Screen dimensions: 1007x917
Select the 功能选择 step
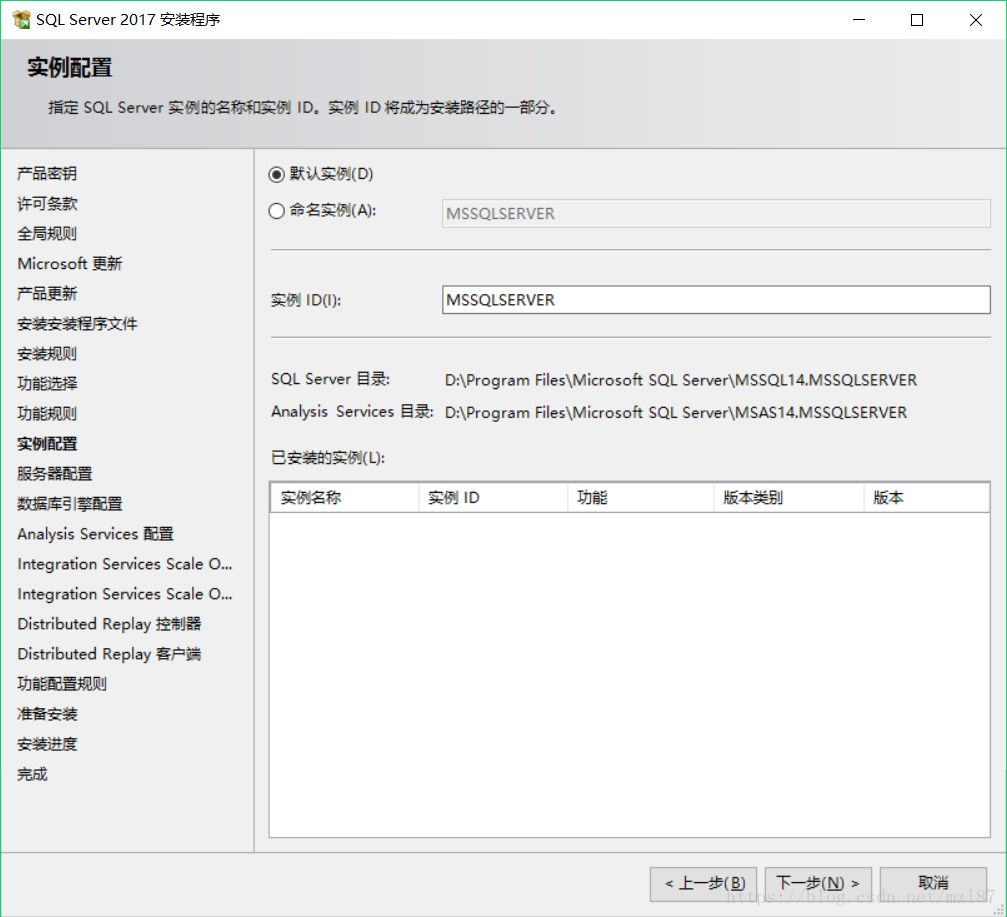(47, 384)
